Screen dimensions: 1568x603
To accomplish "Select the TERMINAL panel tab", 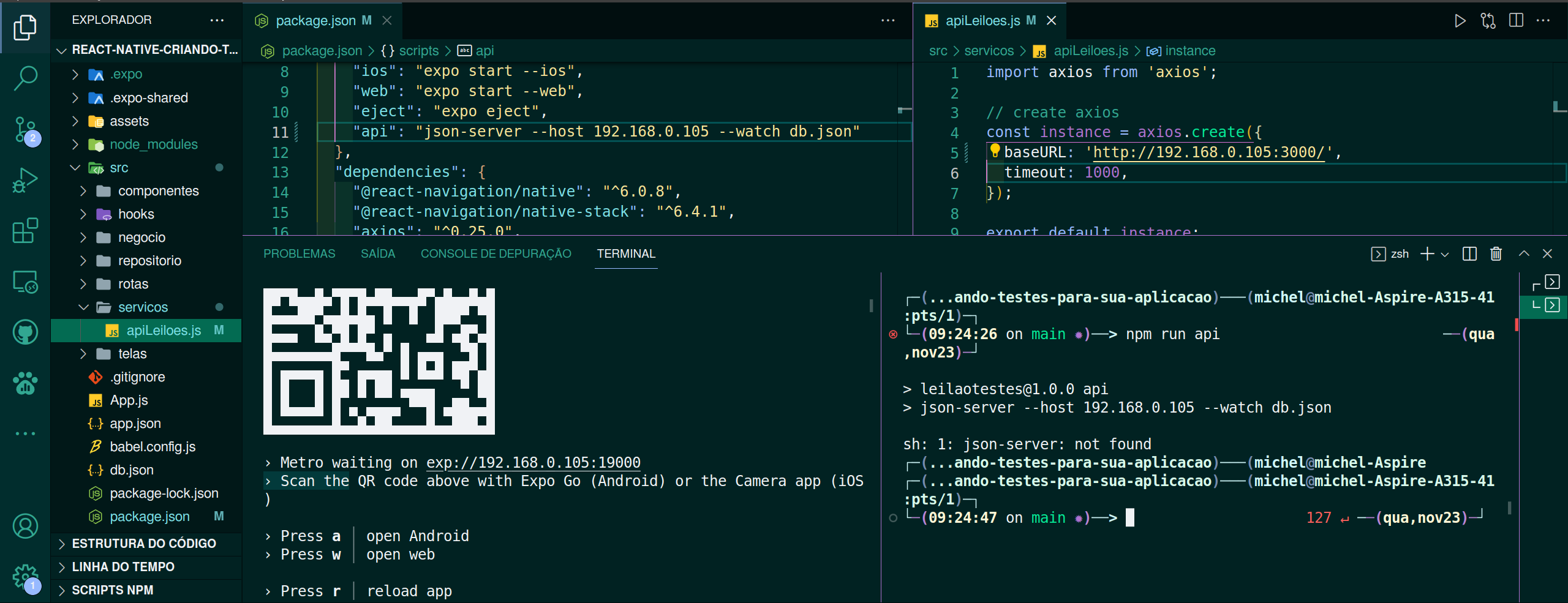I will click(x=626, y=254).
